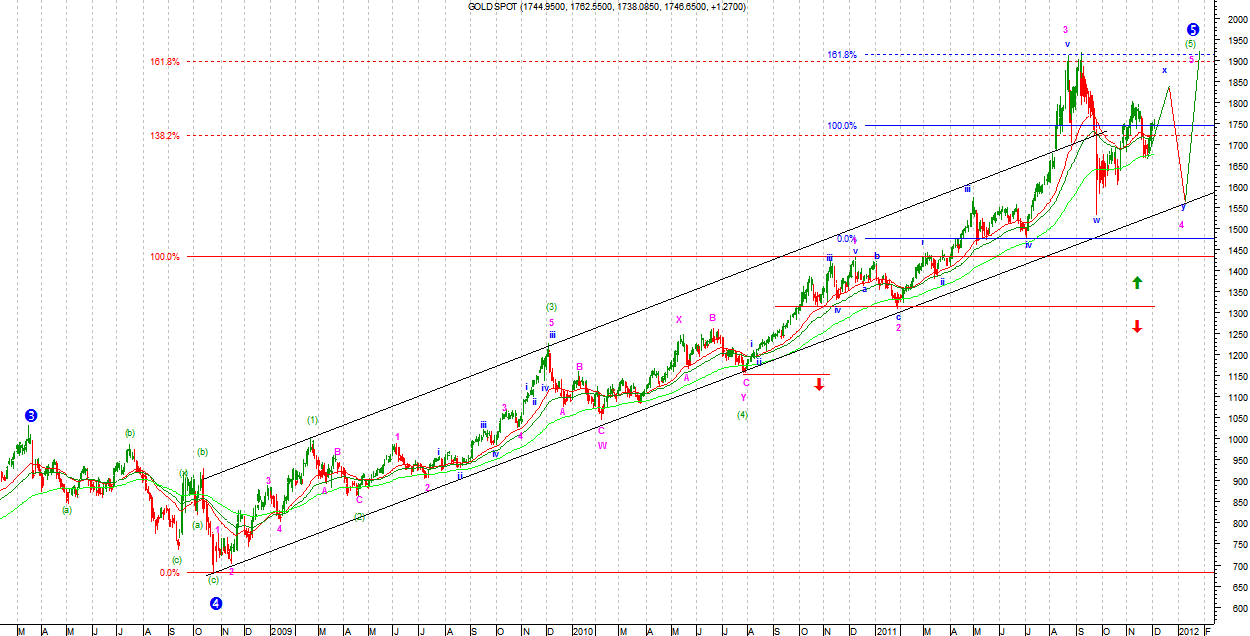Select the red down arrow below the green arrow

(x=1137, y=326)
